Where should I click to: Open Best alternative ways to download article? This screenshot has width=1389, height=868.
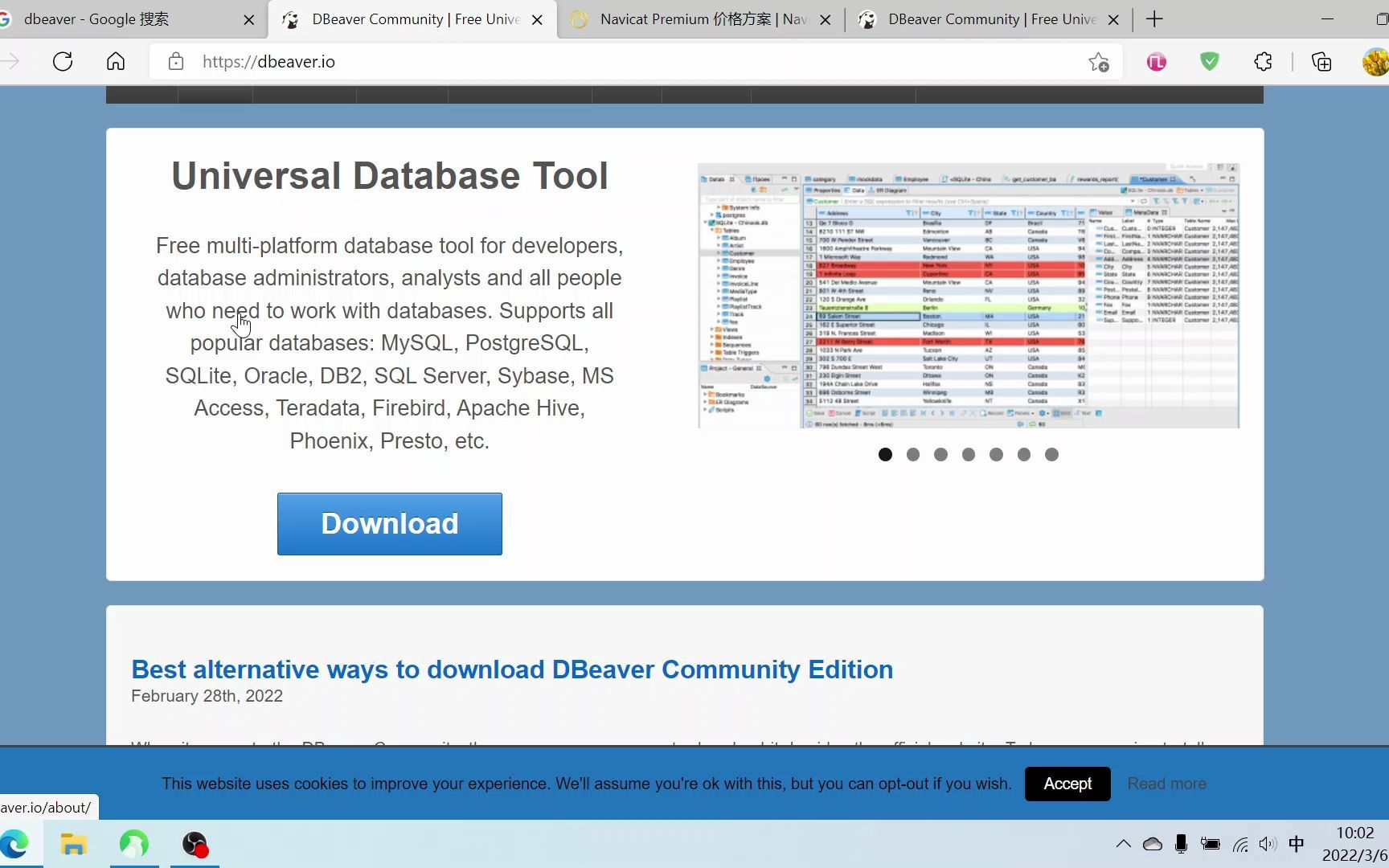coord(512,669)
